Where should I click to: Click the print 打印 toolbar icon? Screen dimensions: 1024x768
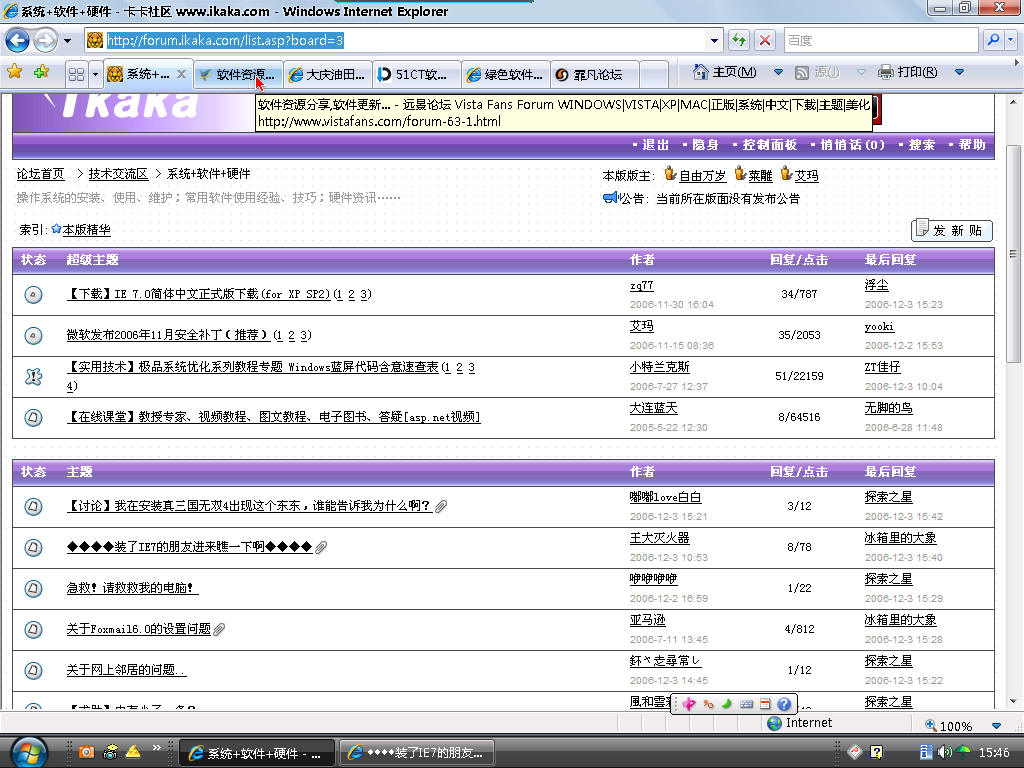click(x=885, y=72)
